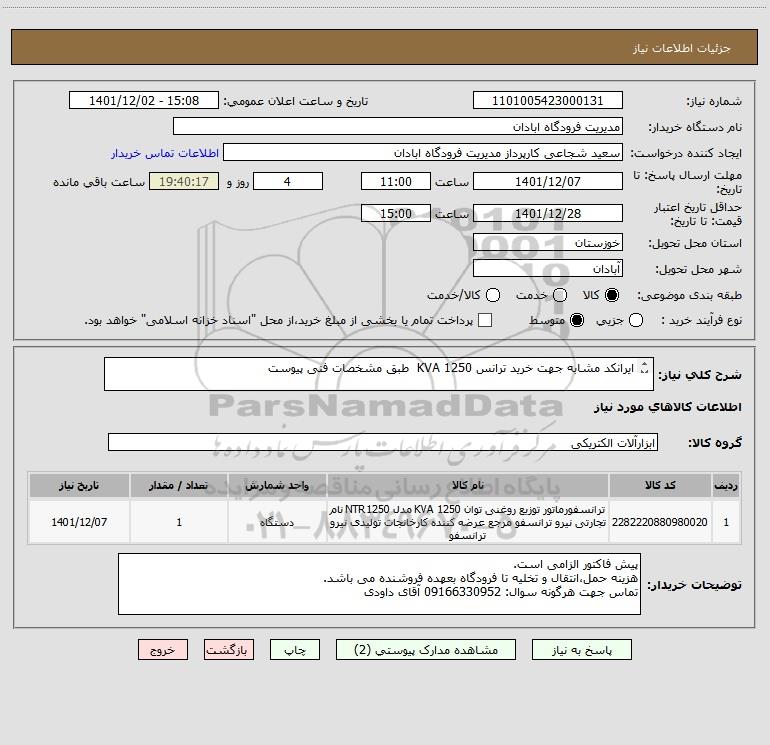Click the need number field 1101005423000131
The width and height of the screenshot is (770, 745).
(x=548, y=100)
